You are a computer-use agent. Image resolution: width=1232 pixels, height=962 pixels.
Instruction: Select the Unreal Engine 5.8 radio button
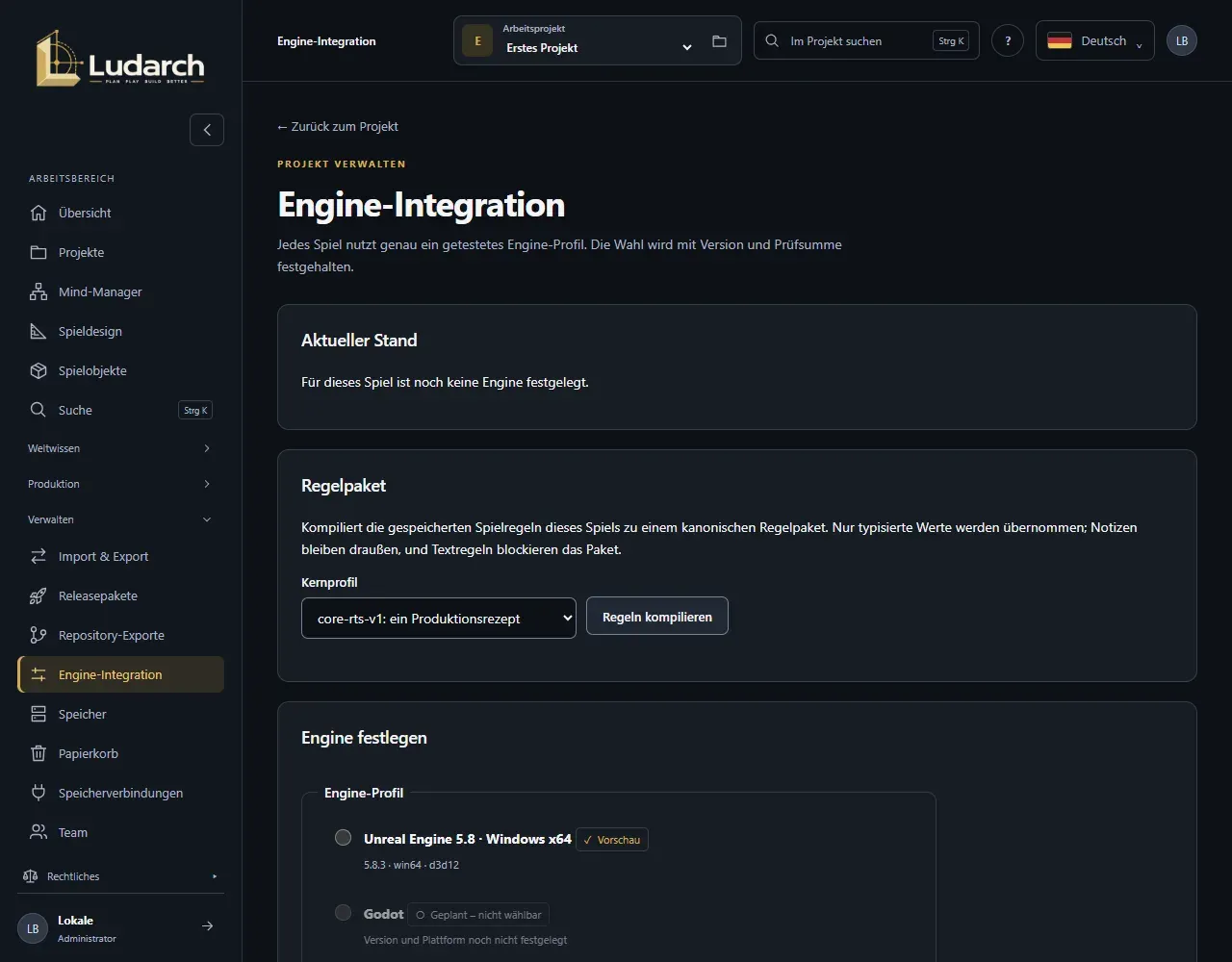coord(343,838)
